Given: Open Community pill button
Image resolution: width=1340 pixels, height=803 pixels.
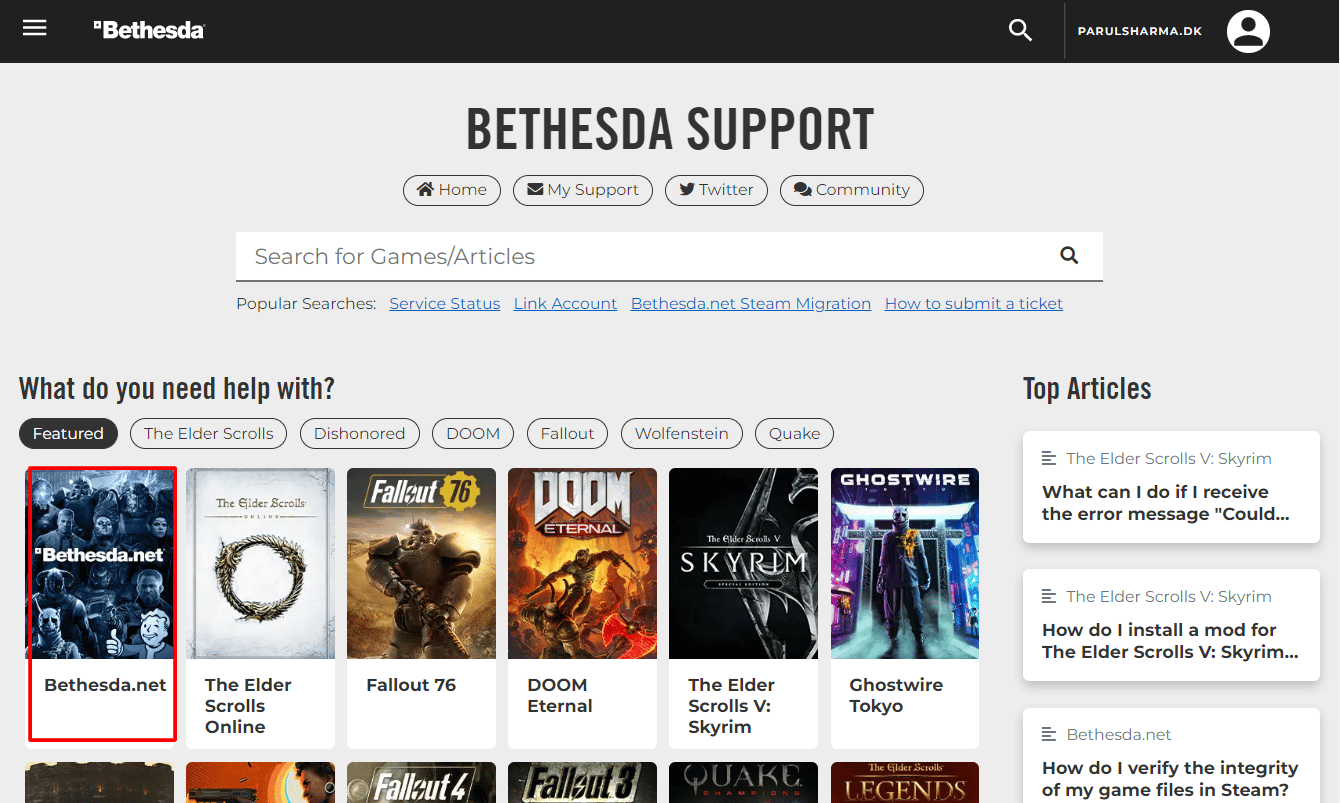Looking at the screenshot, I should 852,190.
